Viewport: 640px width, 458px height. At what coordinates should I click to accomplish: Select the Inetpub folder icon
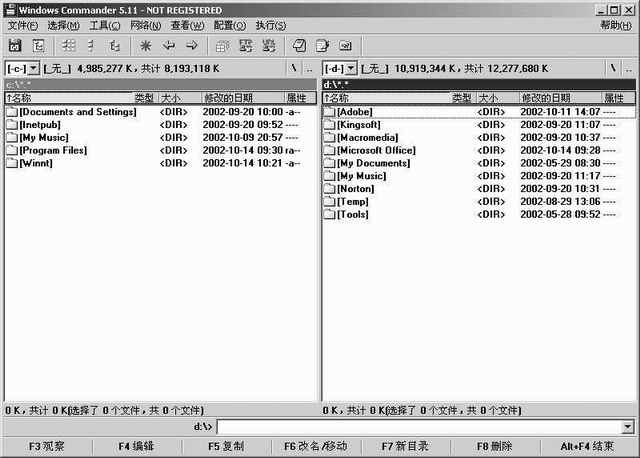[x=12, y=125]
